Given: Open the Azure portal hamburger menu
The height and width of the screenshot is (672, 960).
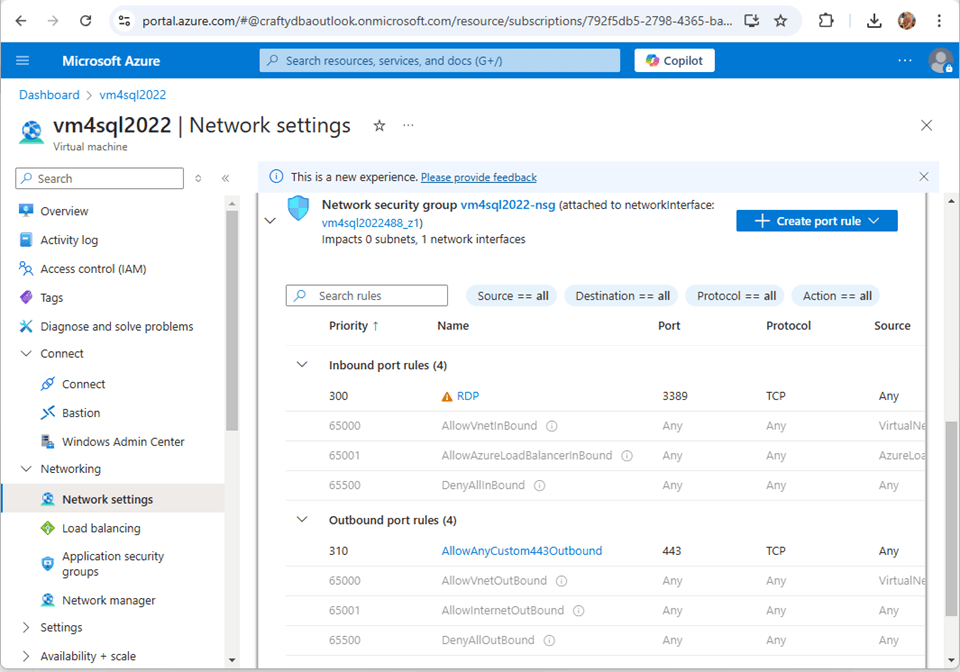Looking at the screenshot, I should click(23, 61).
